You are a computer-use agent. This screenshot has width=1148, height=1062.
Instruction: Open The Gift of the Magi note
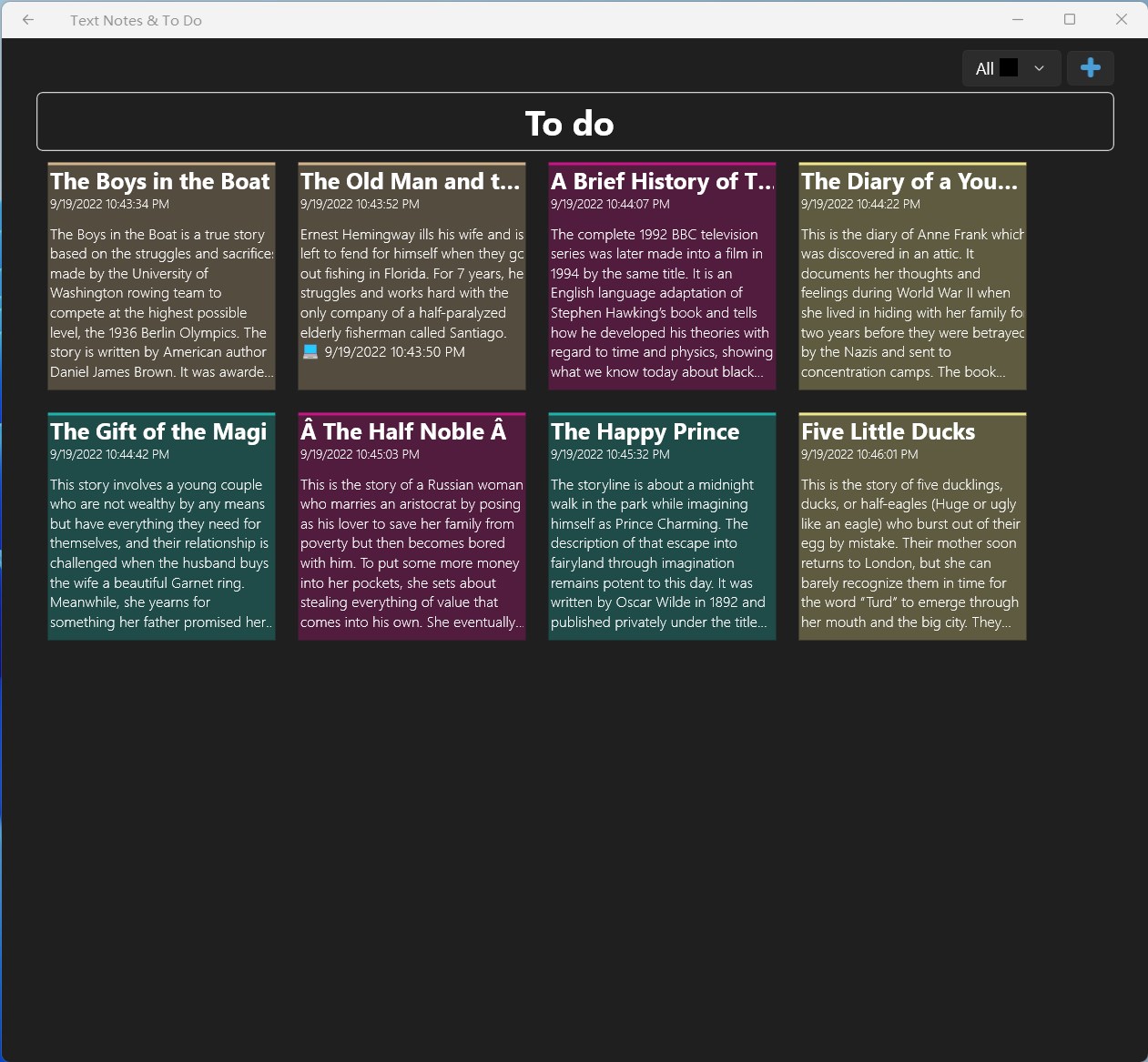[x=161, y=527]
